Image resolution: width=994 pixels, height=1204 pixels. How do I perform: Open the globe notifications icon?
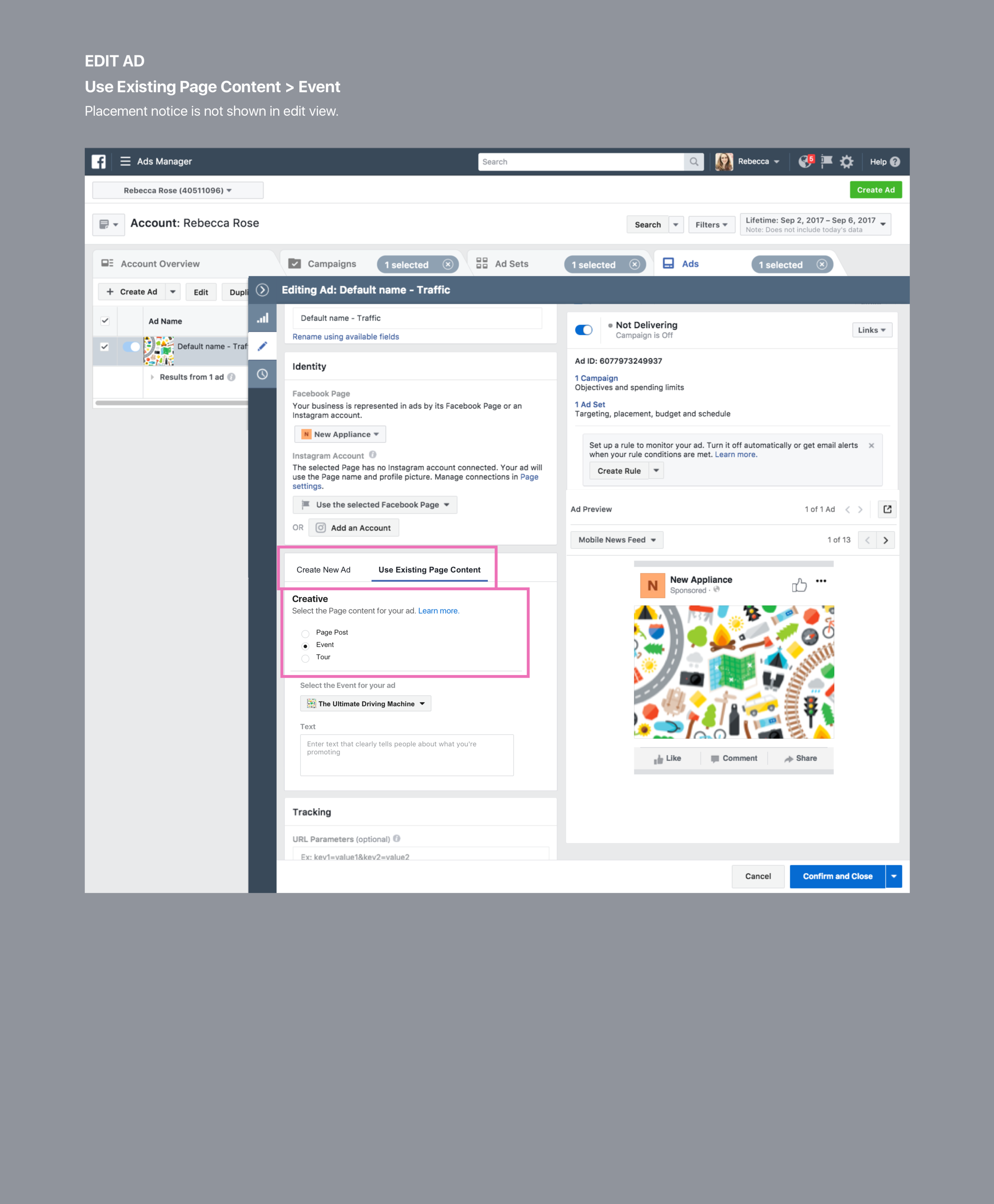[805, 161]
